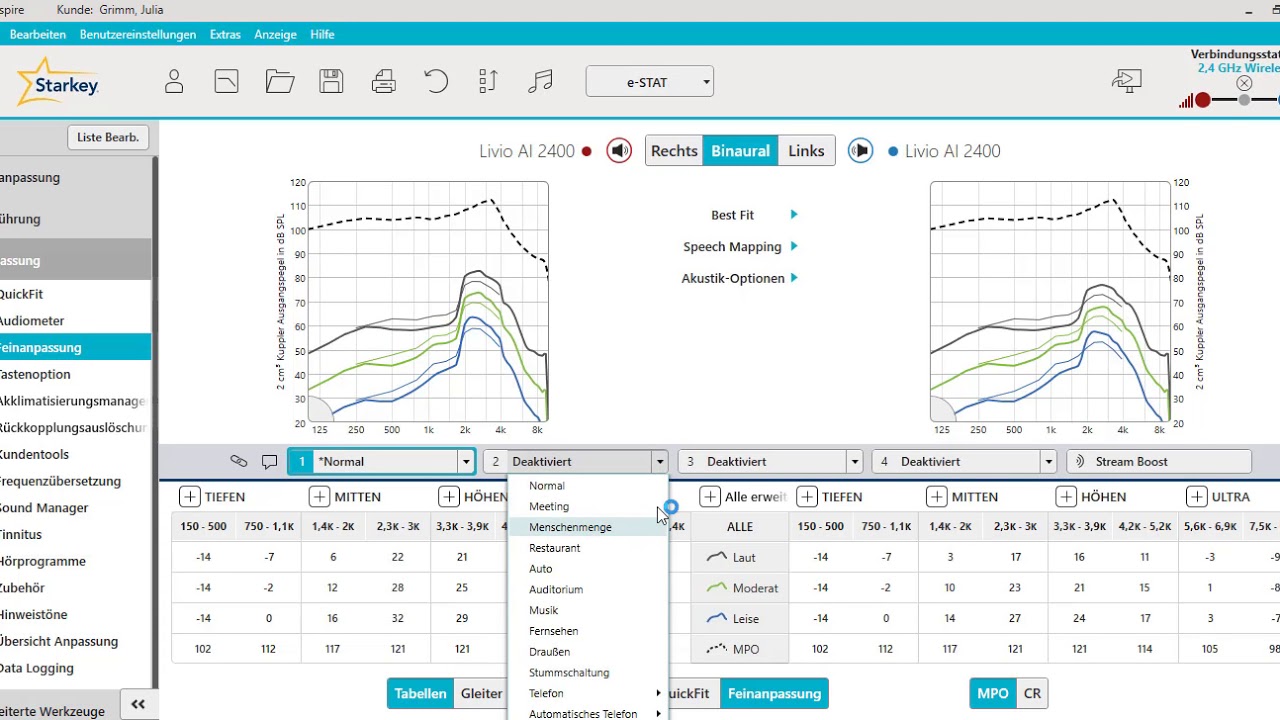Expand HÖHEN band in the right-hand table
The height and width of the screenshot is (720, 1280).
click(x=1066, y=497)
